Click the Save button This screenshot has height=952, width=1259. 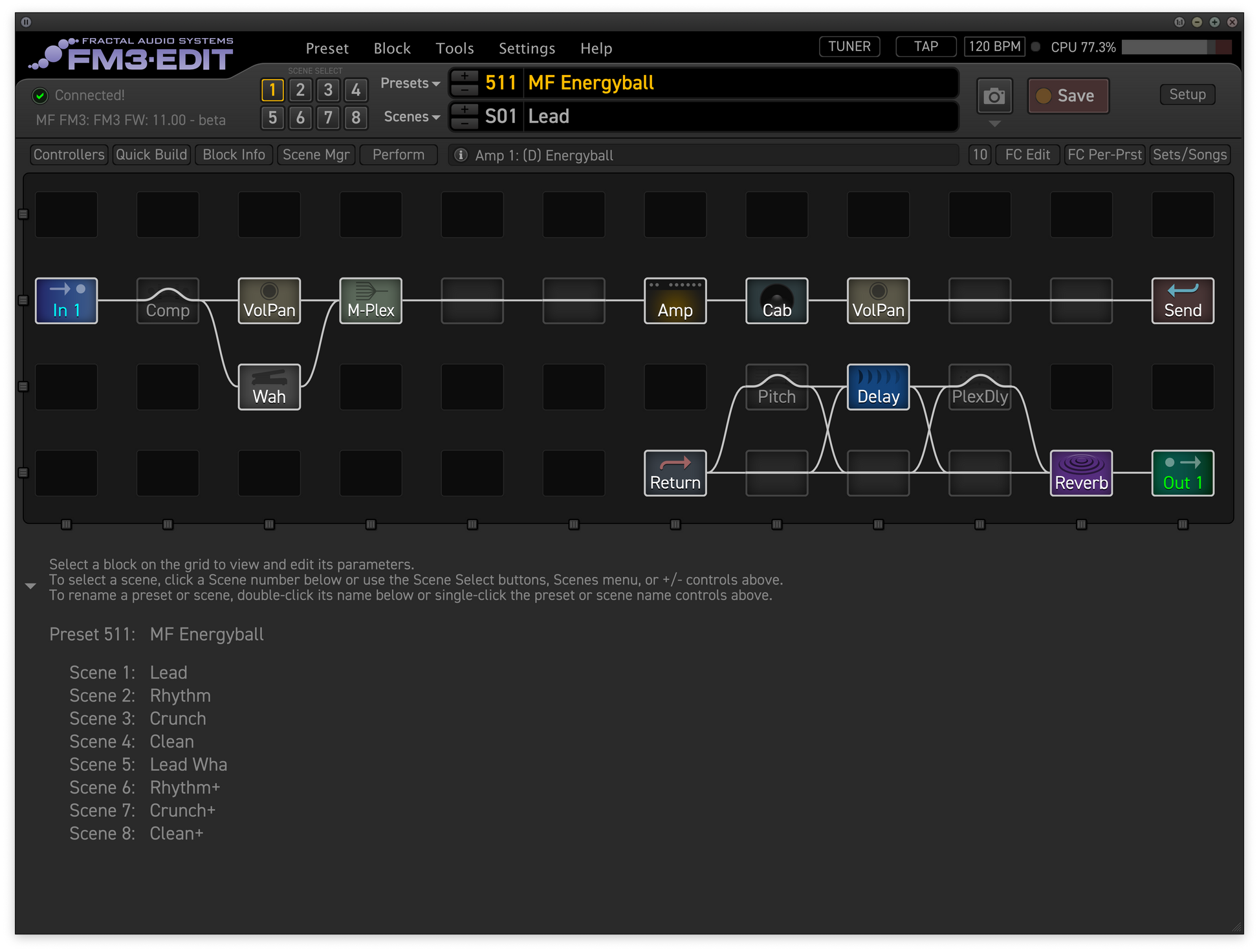(1067, 96)
